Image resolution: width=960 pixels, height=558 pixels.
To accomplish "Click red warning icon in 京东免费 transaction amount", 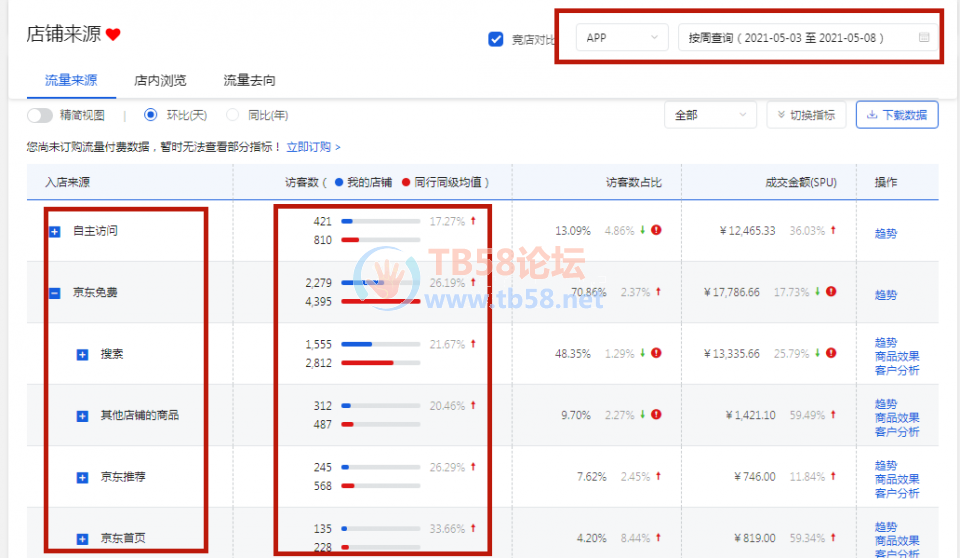I will (x=831, y=292).
